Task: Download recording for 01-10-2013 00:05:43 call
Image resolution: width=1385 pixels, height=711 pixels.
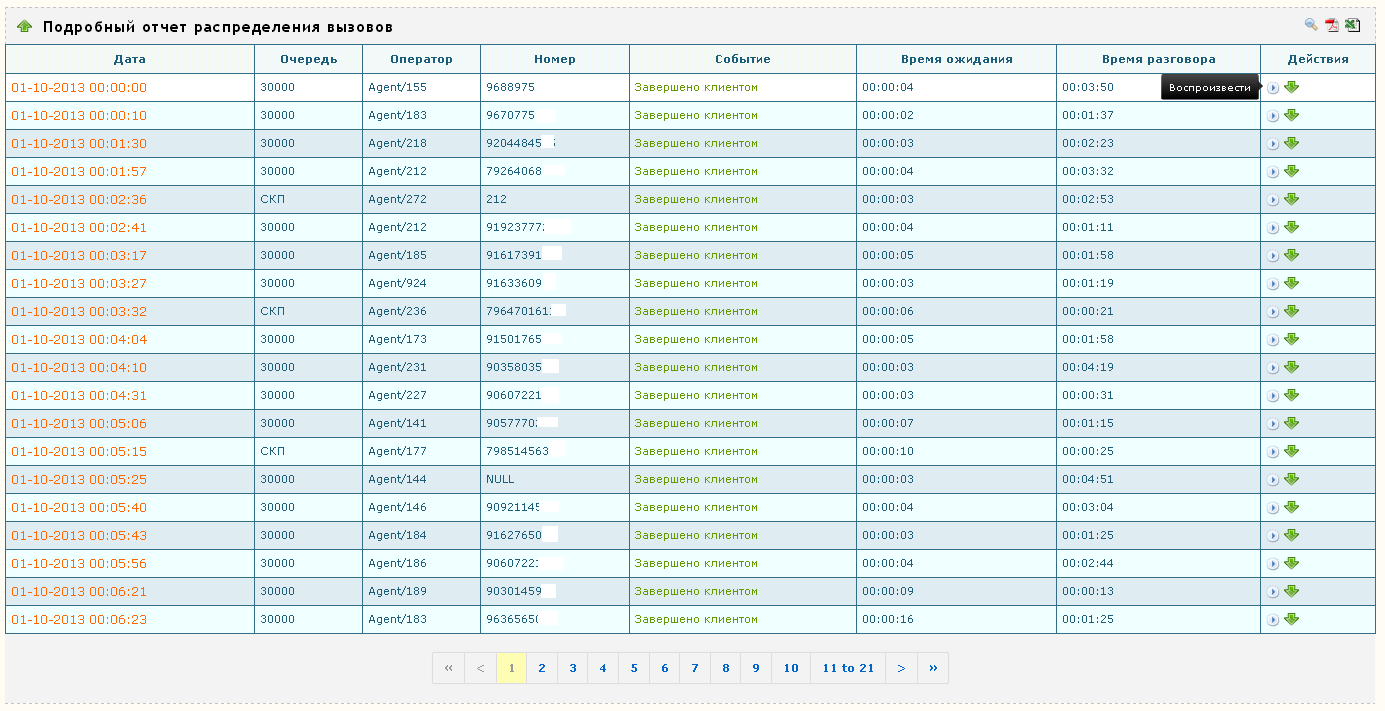Action: click(x=1291, y=535)
